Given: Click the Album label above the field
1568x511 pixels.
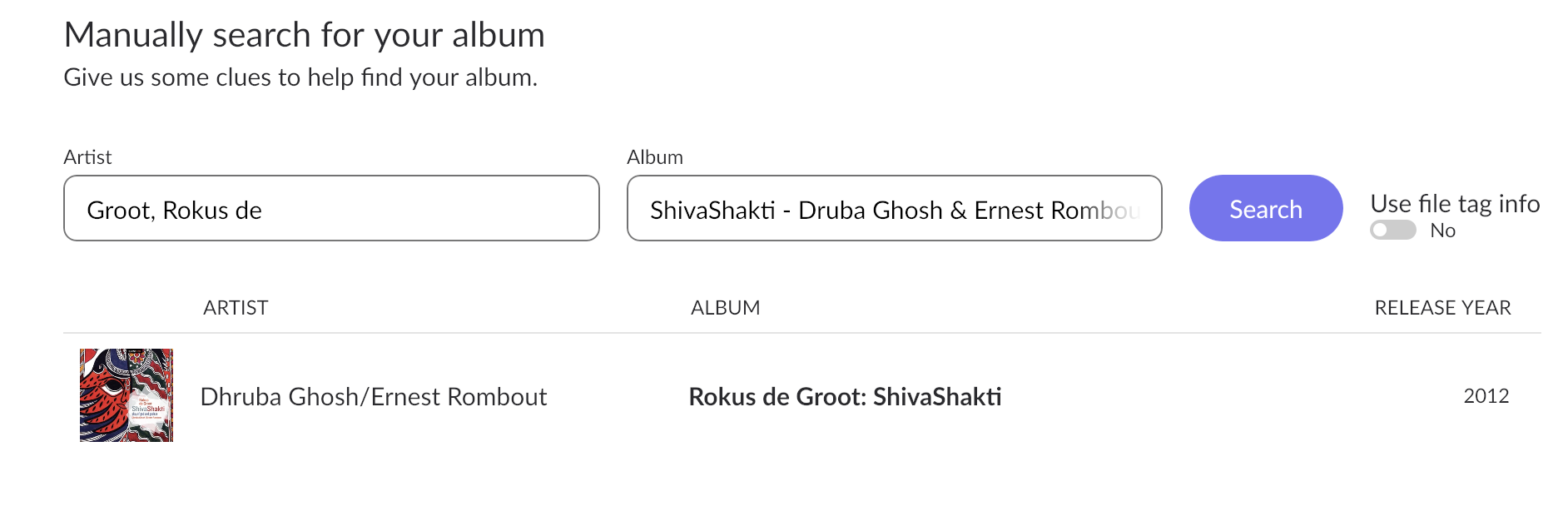Looking at the screenshot, I should click(x=655, y=157).
